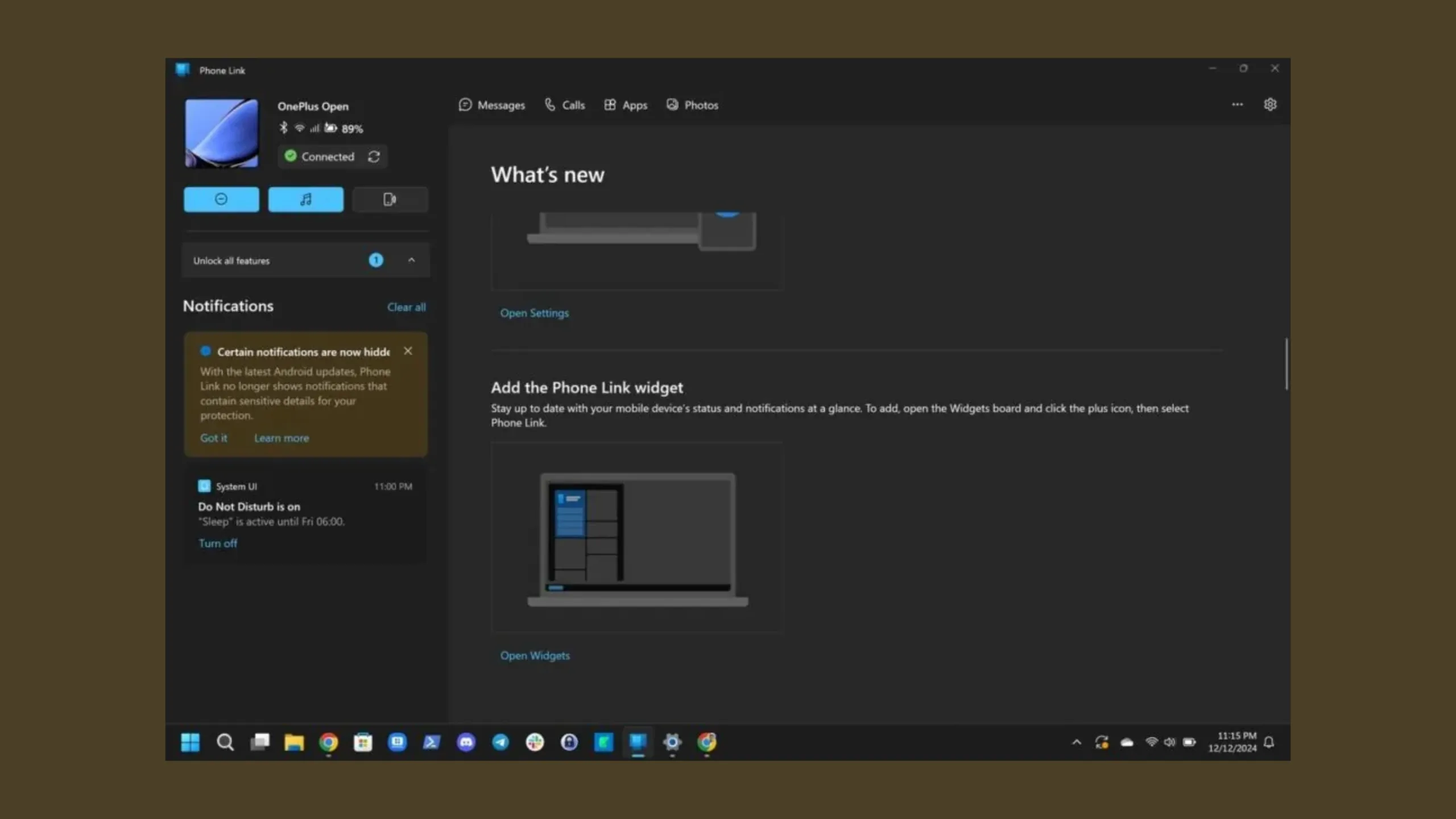The image size is (1456, 819).
Task: Collapse the Unlock all features section
Action: coord(411,260)
